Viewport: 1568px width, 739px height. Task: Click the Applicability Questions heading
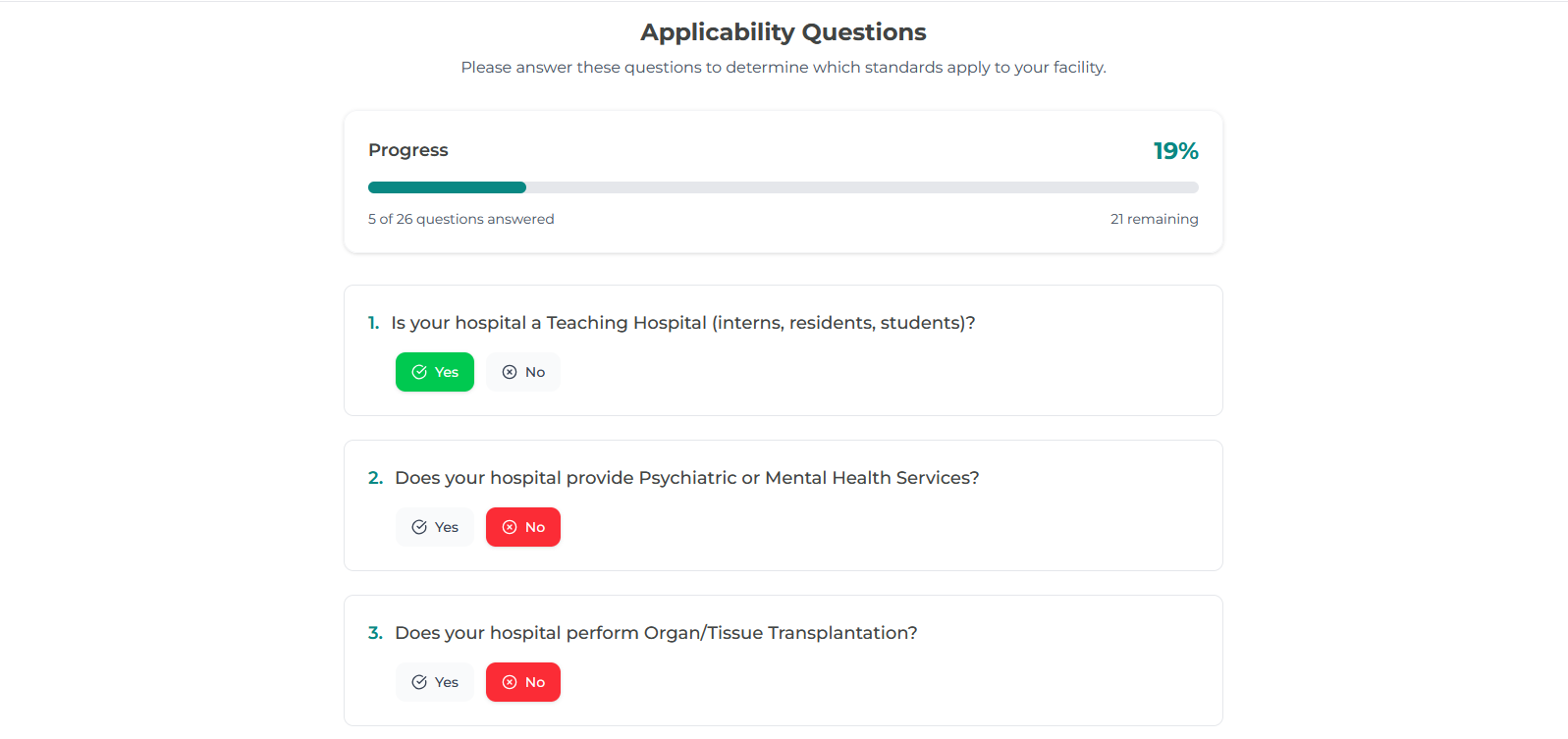tap(784, 32)
